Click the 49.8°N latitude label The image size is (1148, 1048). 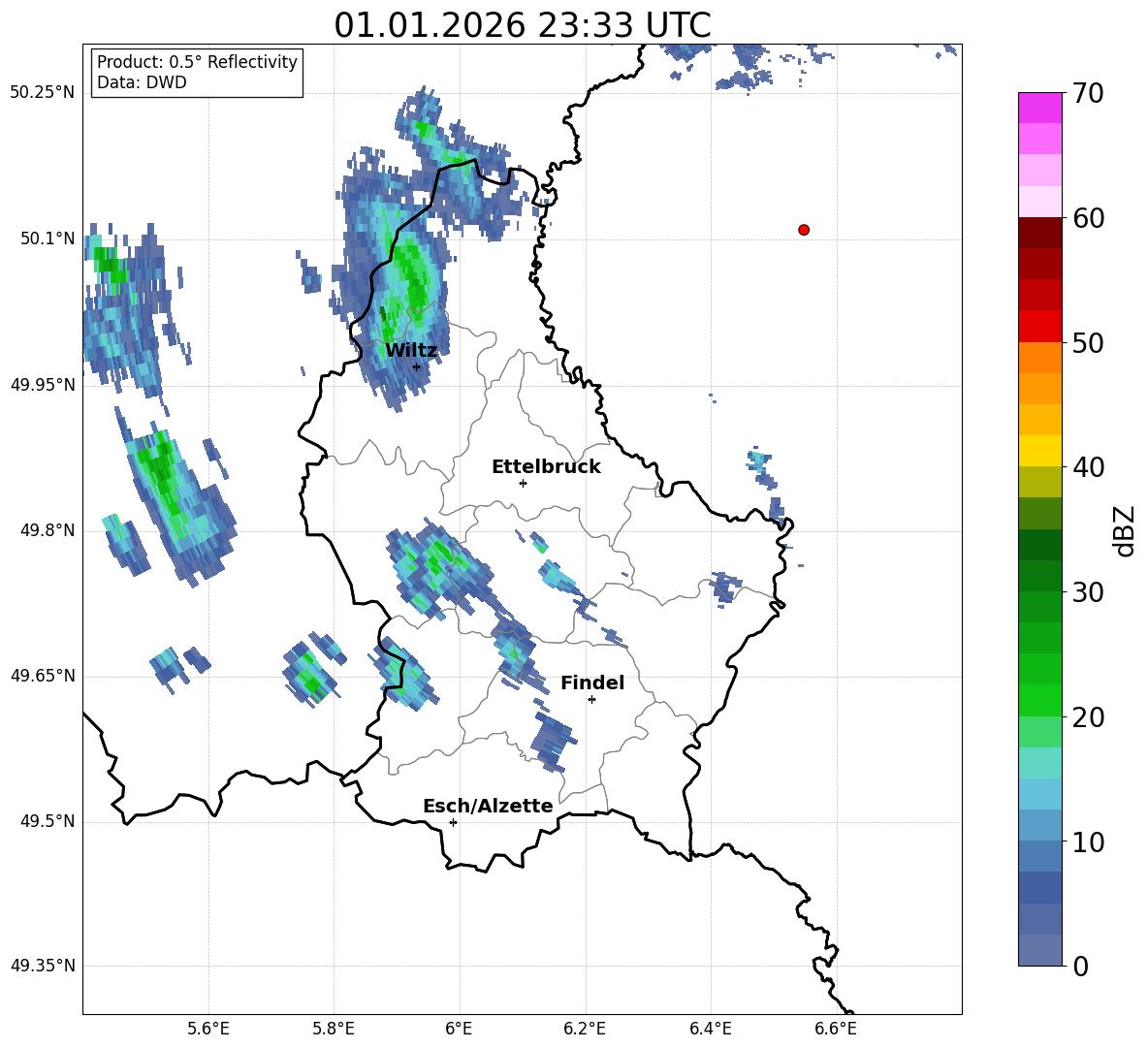(48, 530)
